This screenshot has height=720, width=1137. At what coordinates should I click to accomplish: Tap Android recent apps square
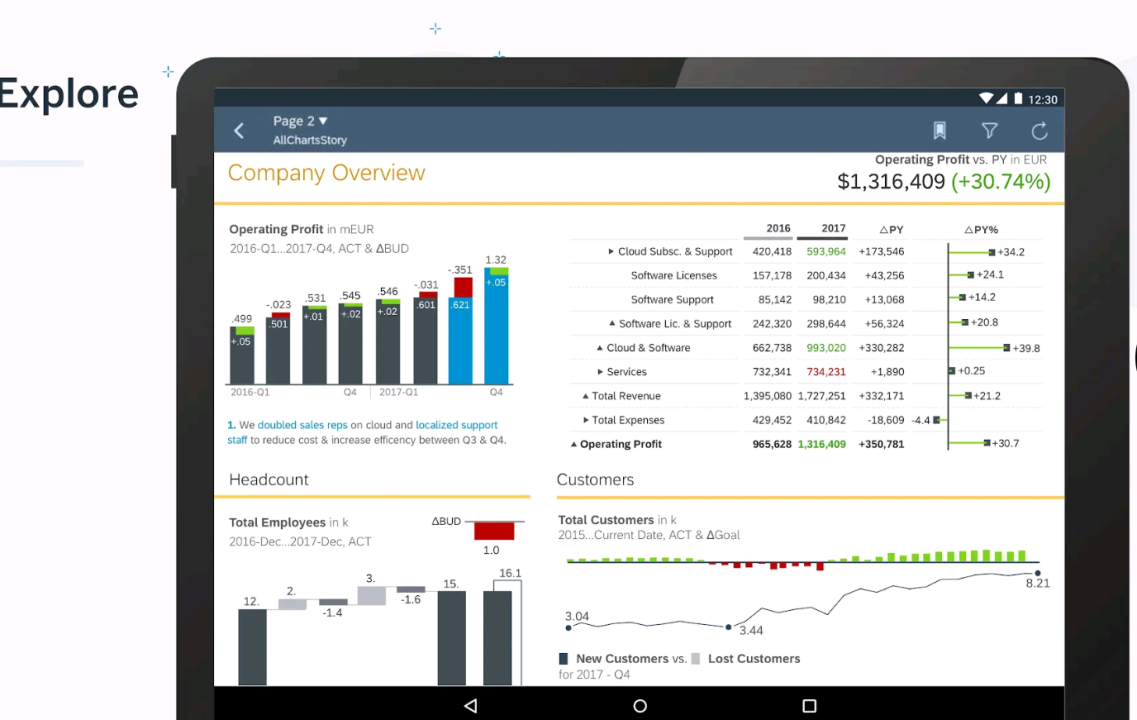coord(809,705)
